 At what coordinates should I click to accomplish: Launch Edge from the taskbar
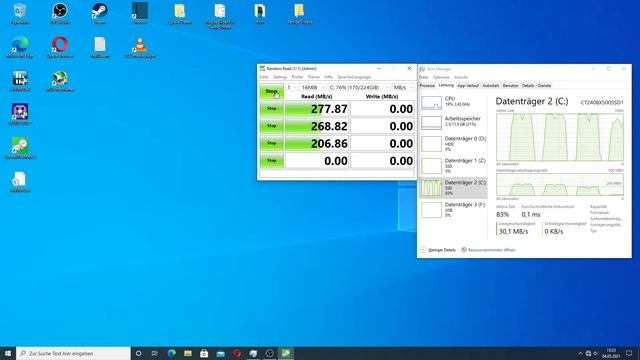pos(171,353)
